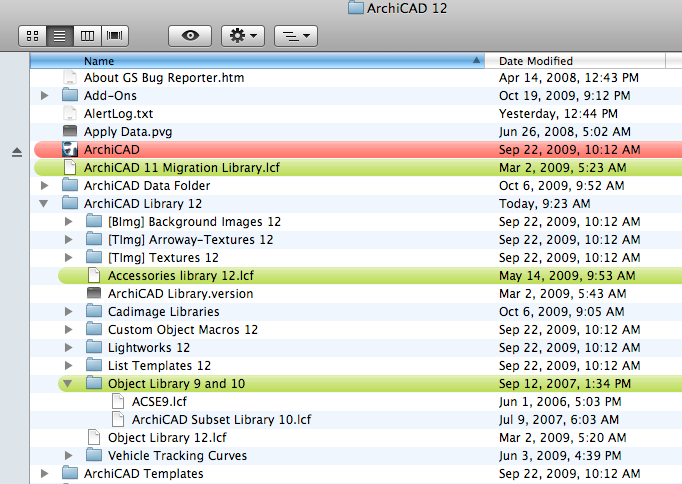Click the Quick Look eye button
Image resolution: width=682 pixels, height=484 pixels.
(x=190, y=36)
